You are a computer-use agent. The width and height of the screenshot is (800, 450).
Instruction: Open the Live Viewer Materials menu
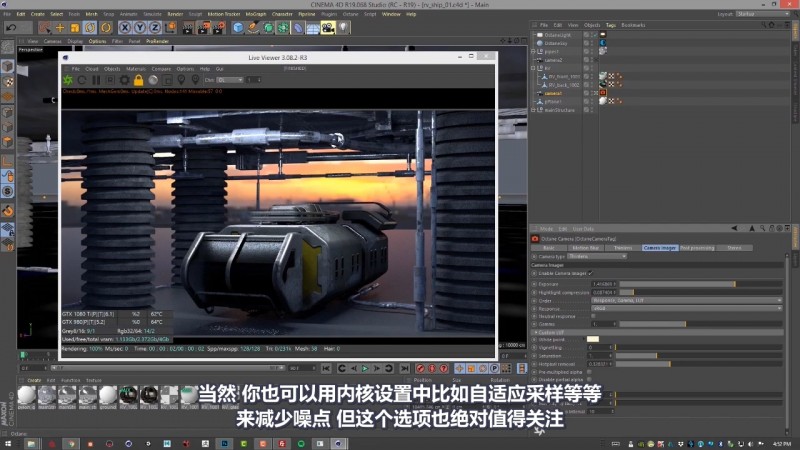click(x=136, y=69)
